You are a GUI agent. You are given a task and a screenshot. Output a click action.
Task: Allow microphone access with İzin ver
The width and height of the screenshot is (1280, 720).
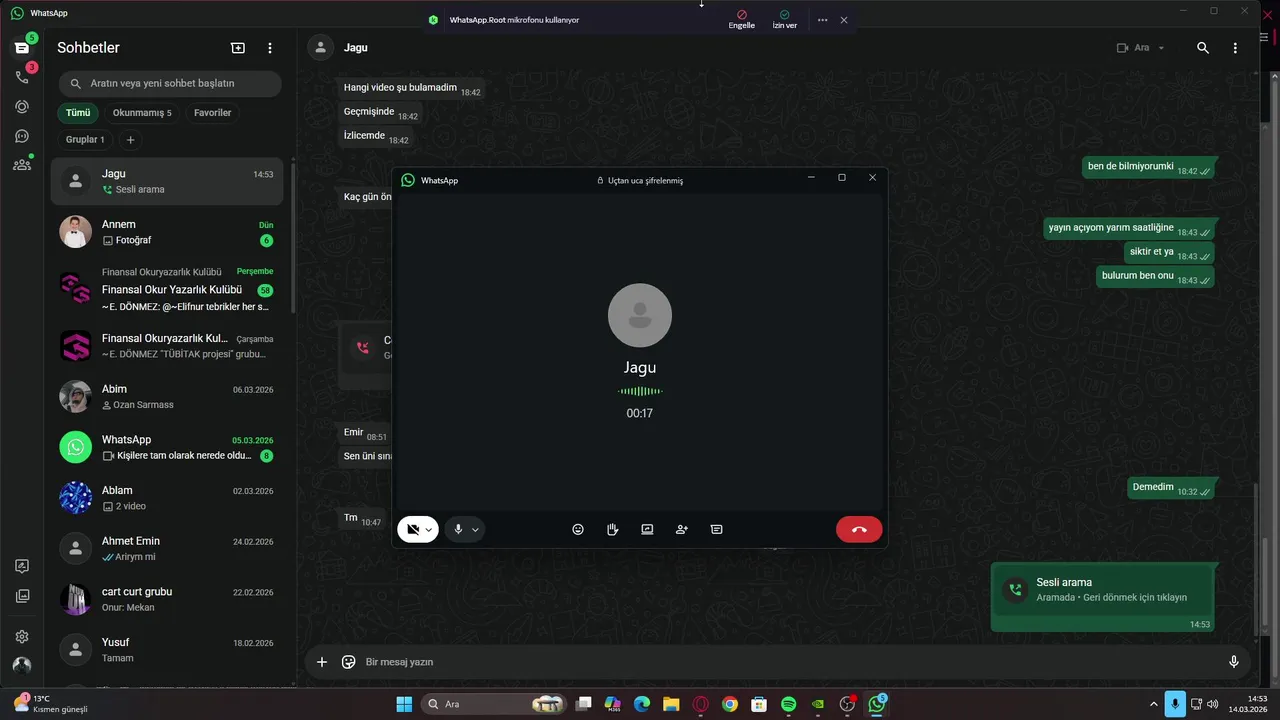(785, 20)
